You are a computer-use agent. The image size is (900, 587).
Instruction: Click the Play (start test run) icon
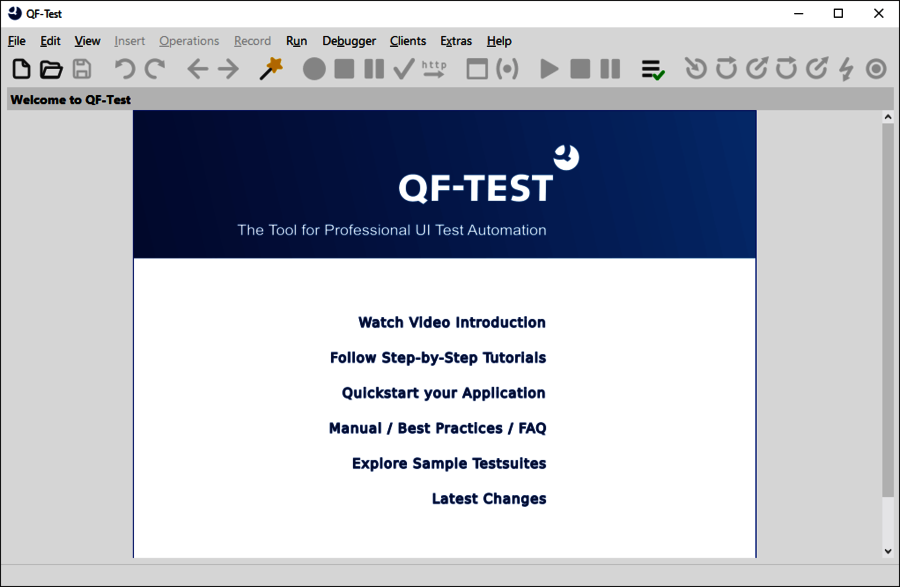pos(549,69)
